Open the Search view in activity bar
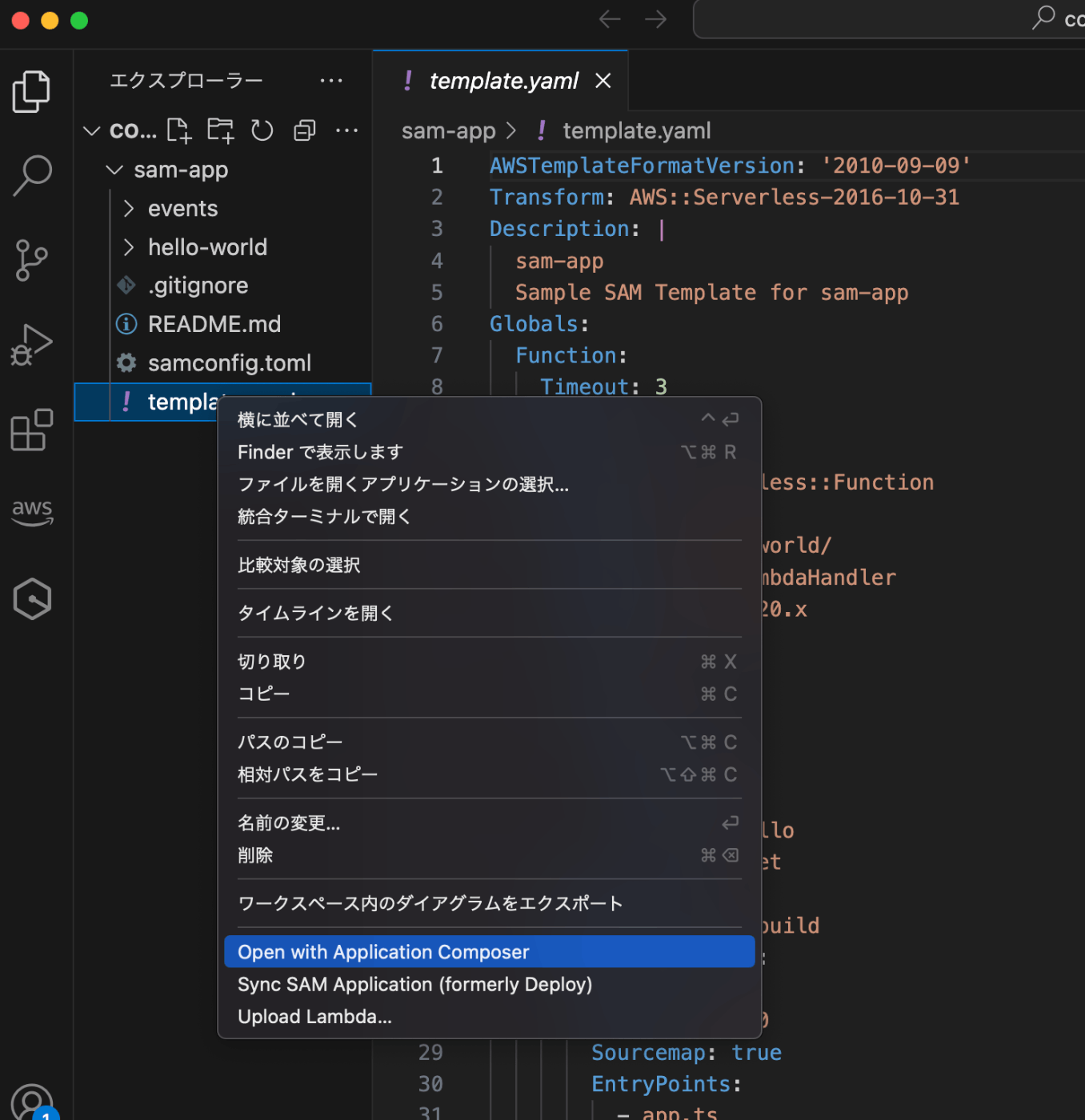This screenshot has height=1120, width=1085. 32,176
